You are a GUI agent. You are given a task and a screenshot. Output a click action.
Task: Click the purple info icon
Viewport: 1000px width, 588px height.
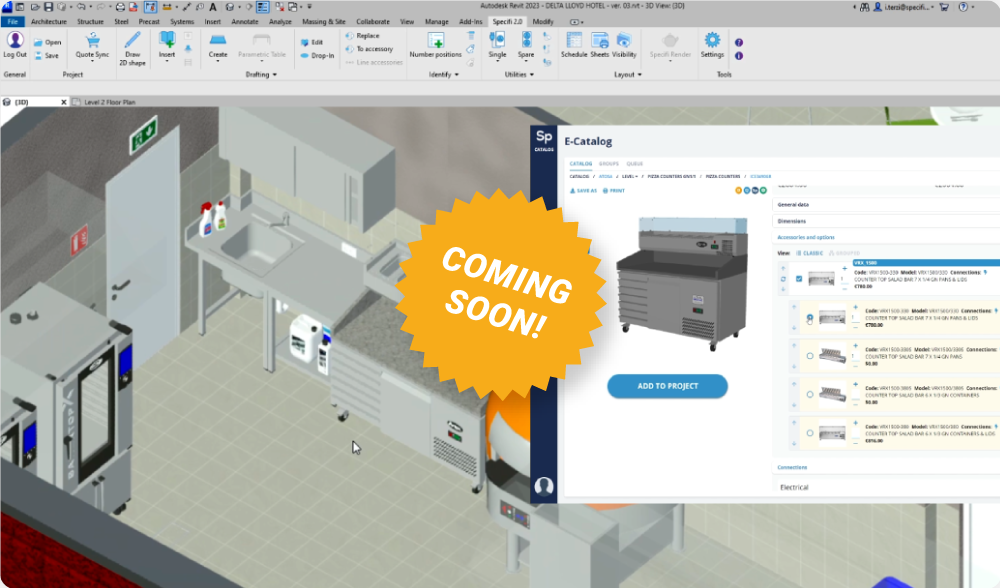coord(739,56)
